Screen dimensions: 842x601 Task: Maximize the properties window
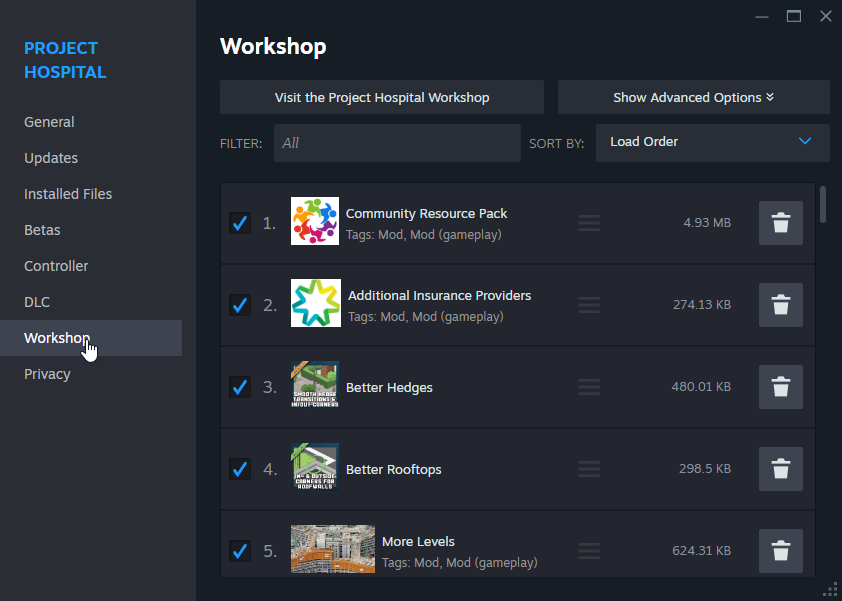[794, 16]
